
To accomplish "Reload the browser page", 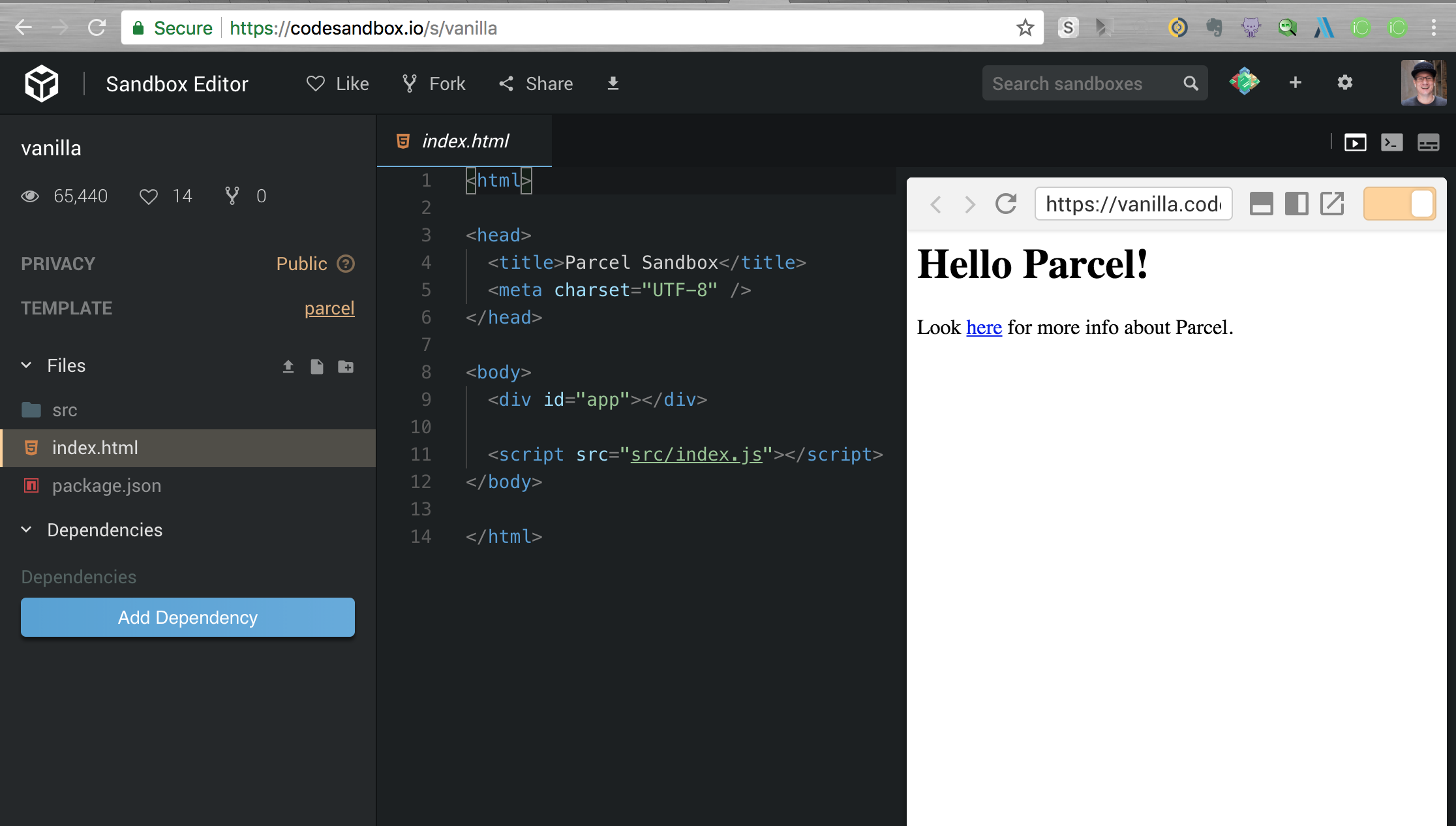I will pyautogui.click(x=97, y=27).
